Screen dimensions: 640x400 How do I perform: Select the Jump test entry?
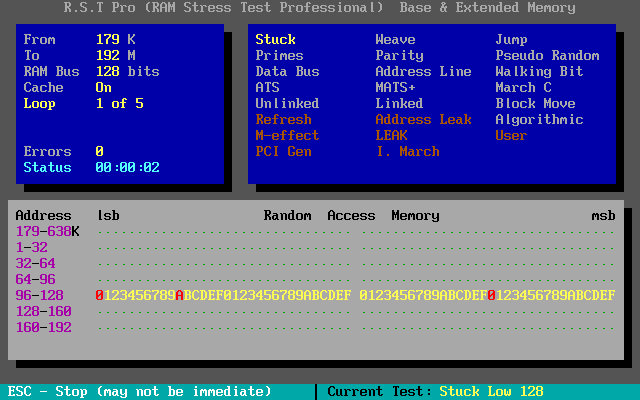pyautogui.click(x=511, y=40)
